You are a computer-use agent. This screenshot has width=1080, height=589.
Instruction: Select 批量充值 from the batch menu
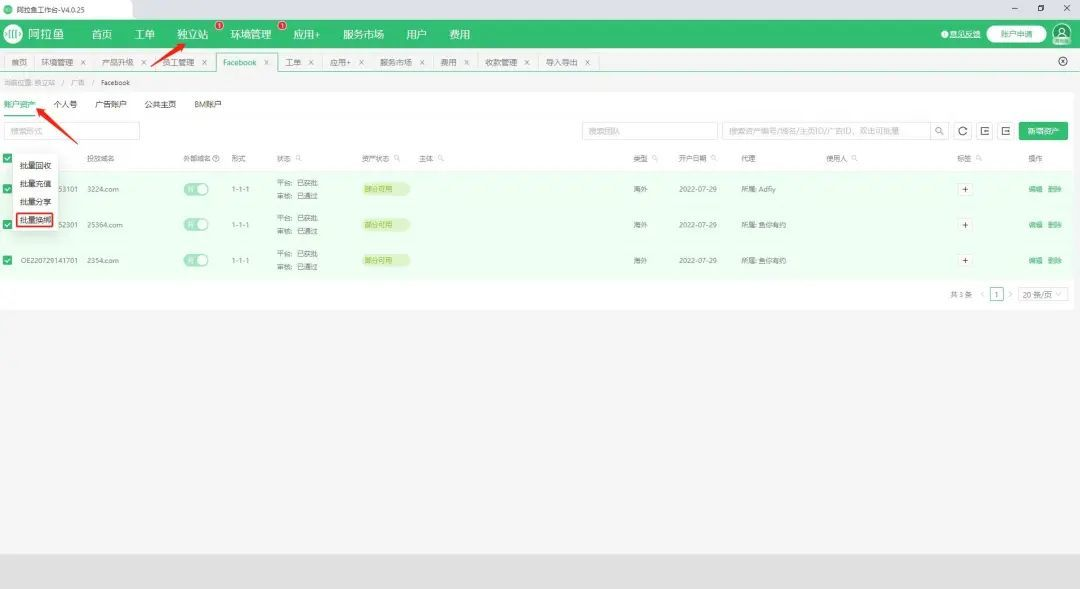[35, 184]
